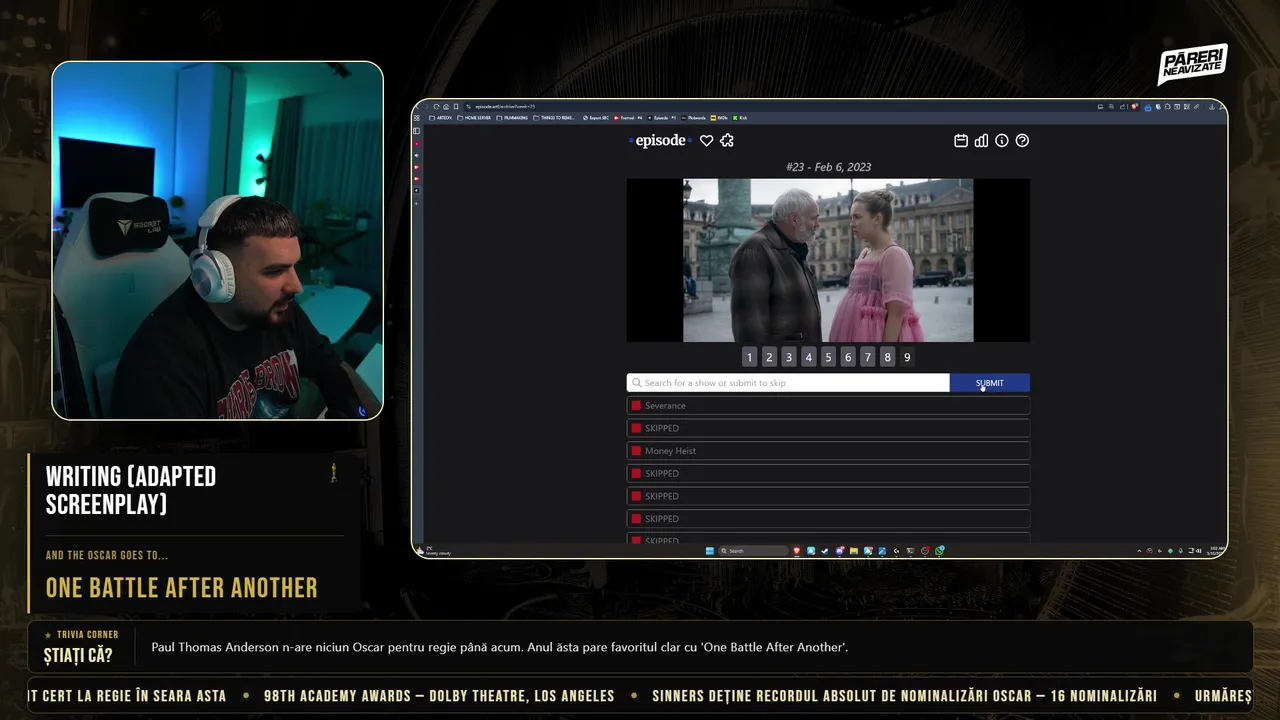The width and height of the screenshot is (1280, 720).
Task: Open the Export SBC bookmark
Action: pyautogui.click(x=596, y=118)
